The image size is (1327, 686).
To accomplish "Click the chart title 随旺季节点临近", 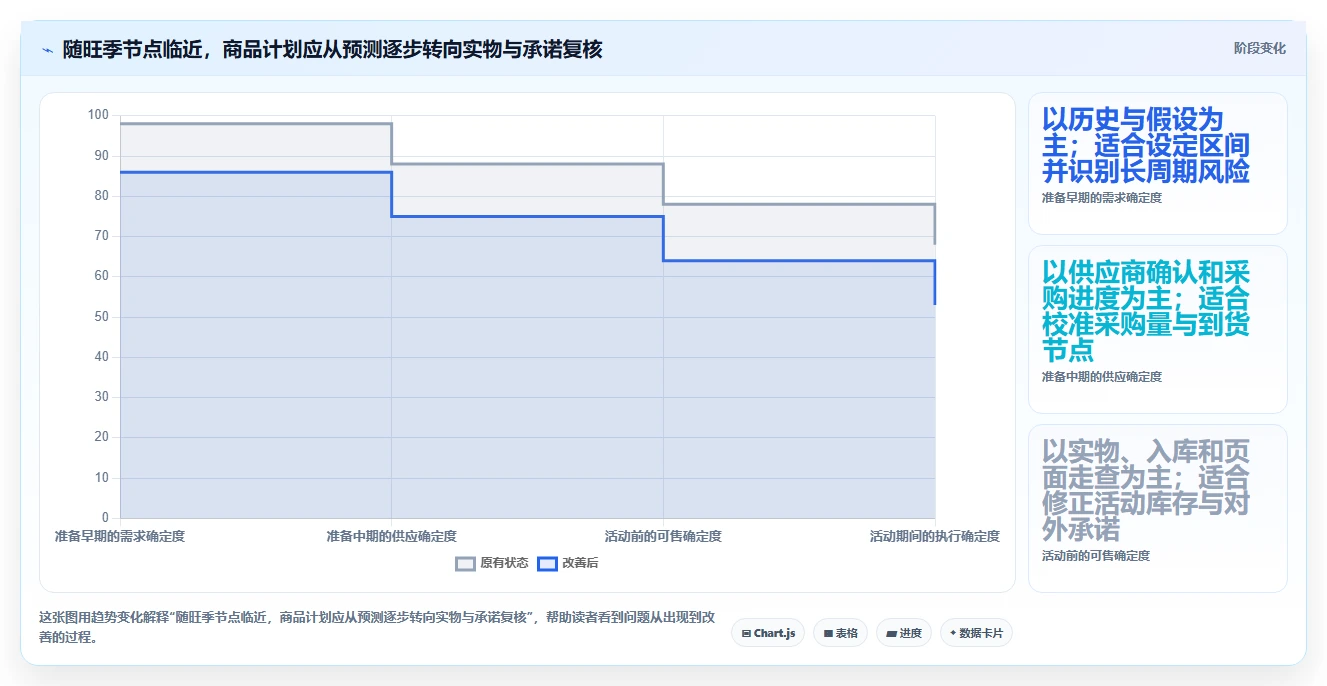I will 332,49.
